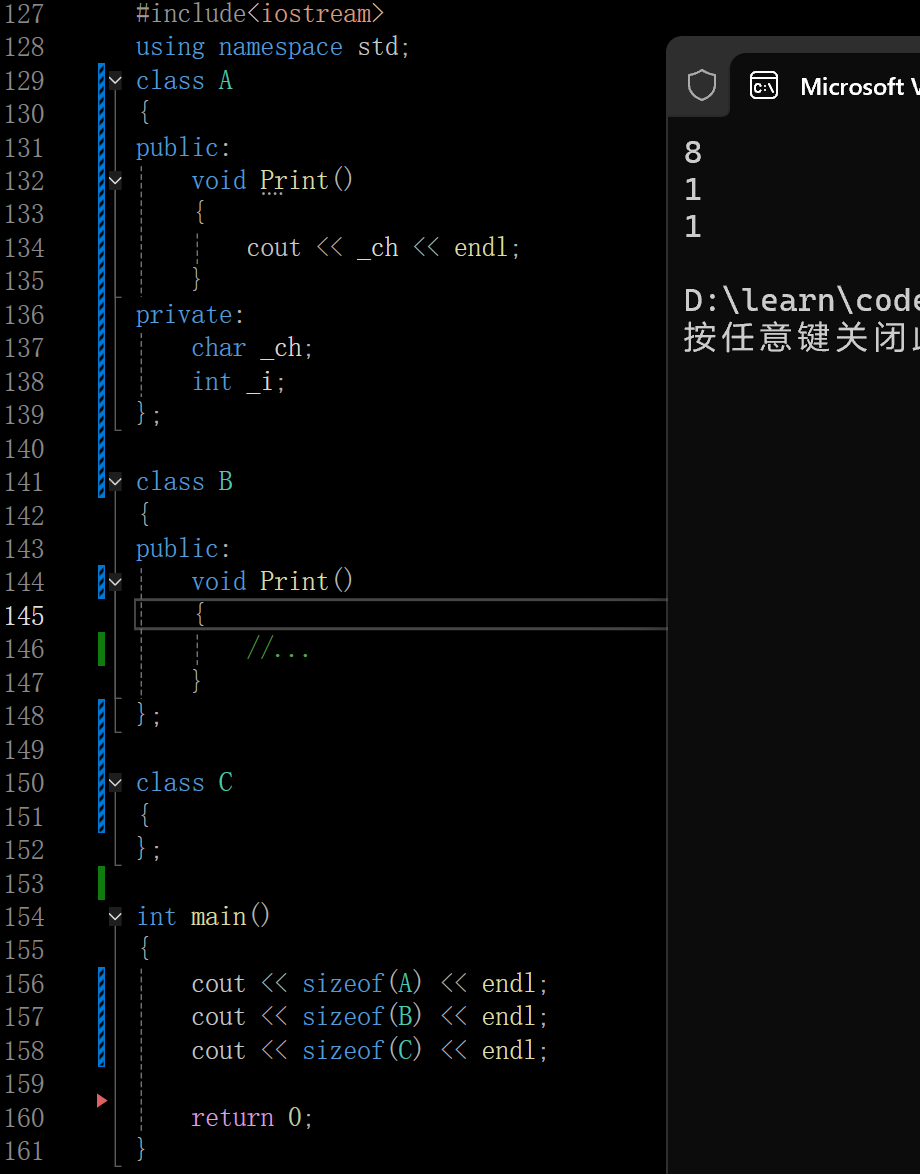The width and height of the screenshot is (920, 1174).
Task: Click 'int main()' function signature
Action: (203, 916)
